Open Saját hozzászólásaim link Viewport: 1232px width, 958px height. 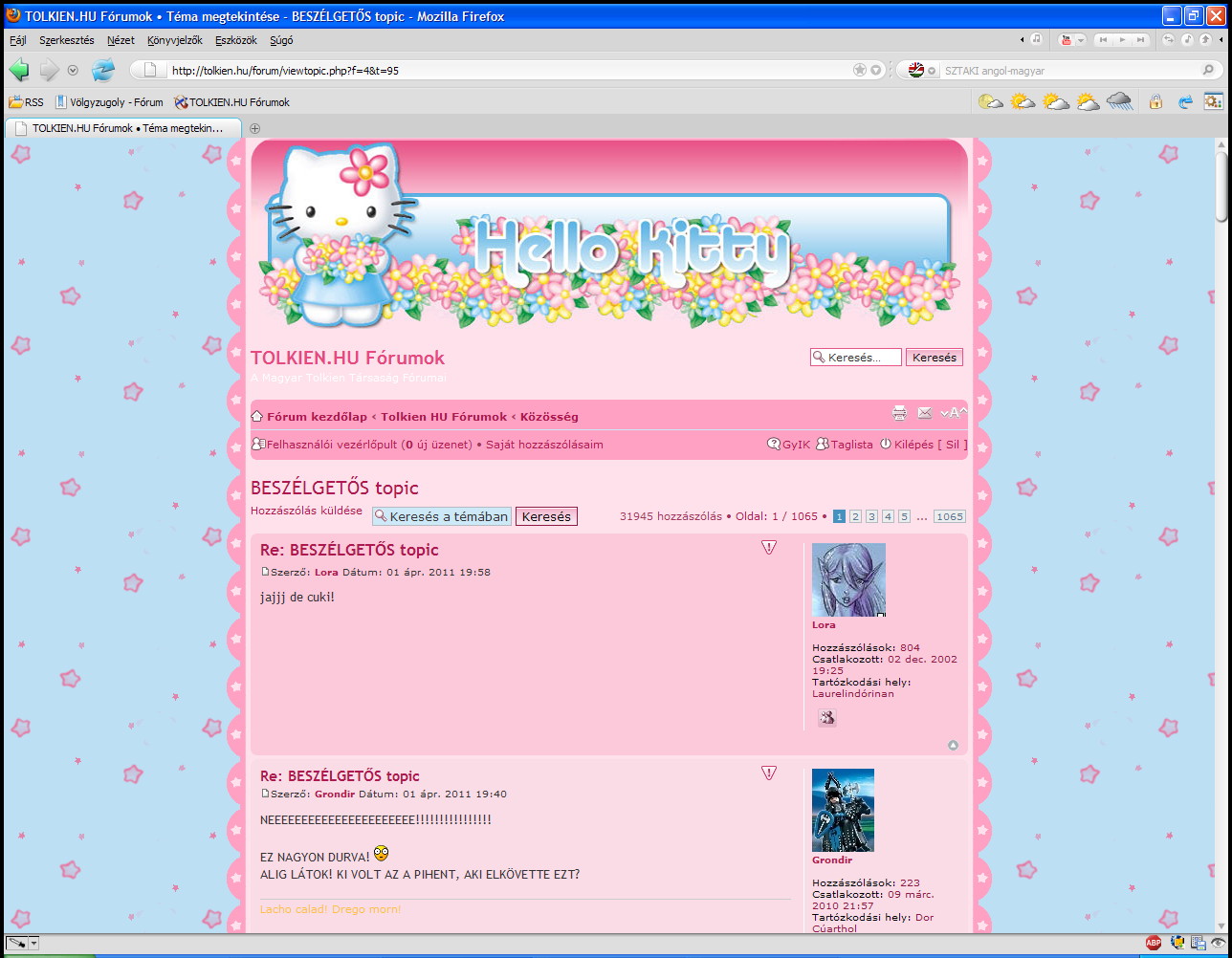(544, 445)
